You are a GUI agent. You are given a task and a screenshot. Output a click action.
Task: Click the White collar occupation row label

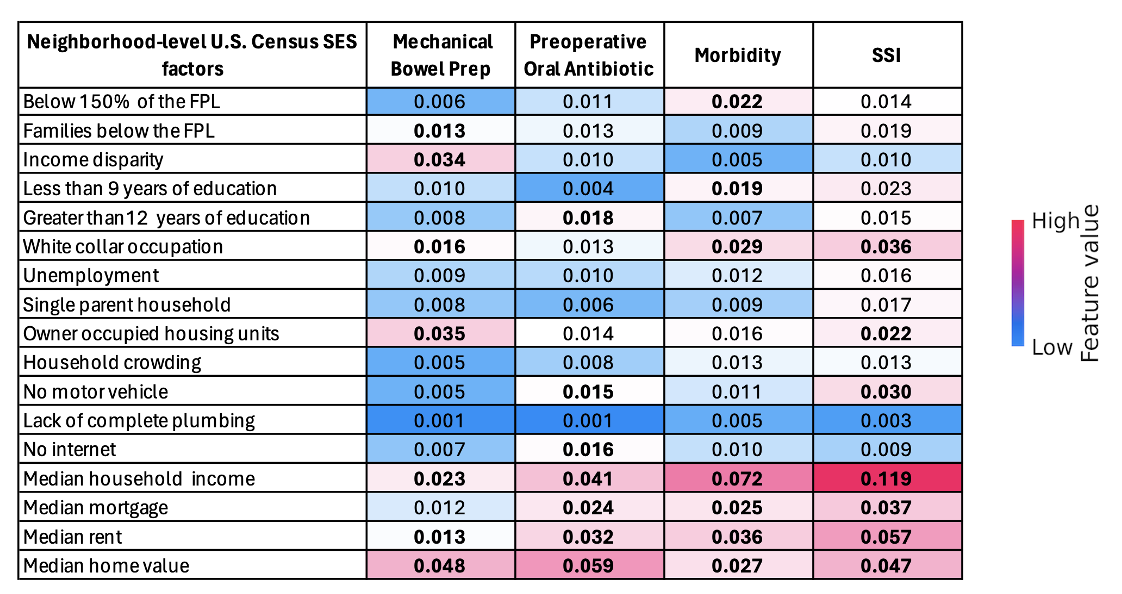122,246
